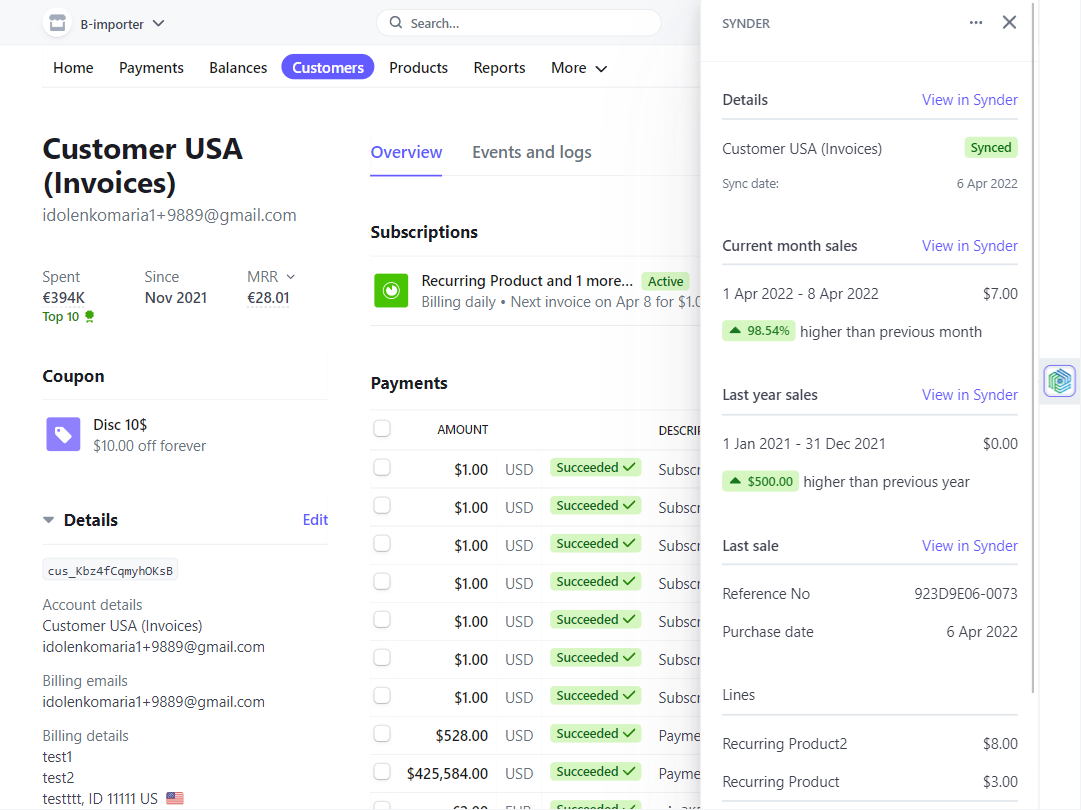Click the search magnifier icon

[396, 23]
